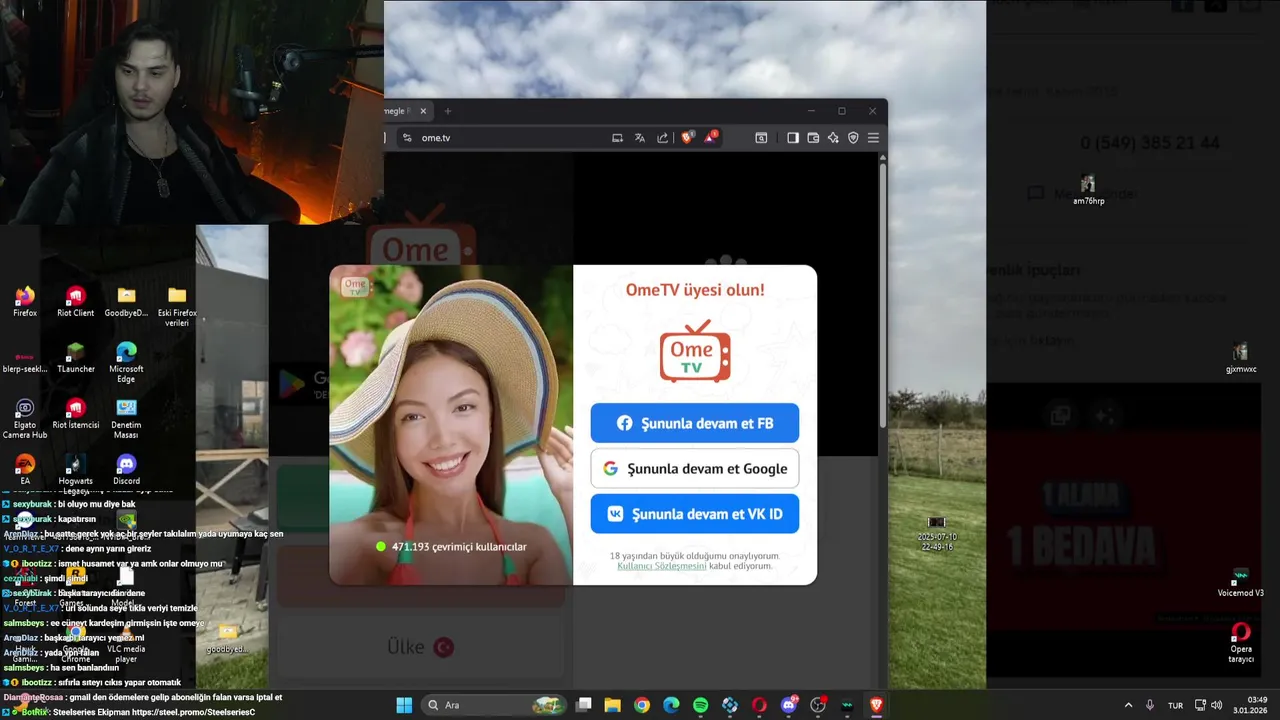The image size is (1280, 720).
Task: Open the Hogwarts Legacy desktop shortcut
Action: tap(75, 473)
